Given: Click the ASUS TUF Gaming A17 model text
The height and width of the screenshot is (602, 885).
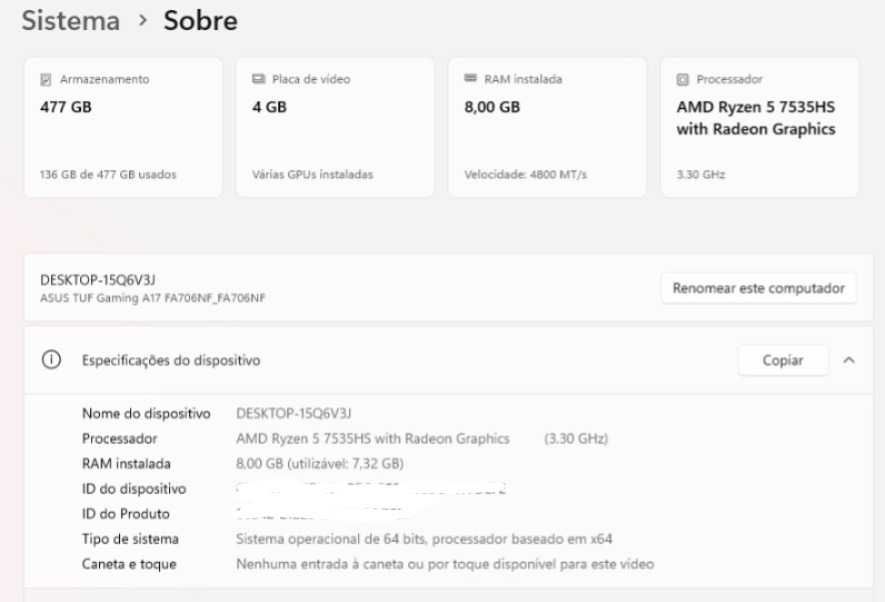Looking at the screenshot, I should tap(152, 298).
